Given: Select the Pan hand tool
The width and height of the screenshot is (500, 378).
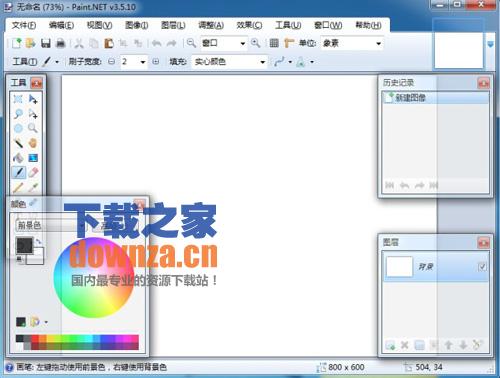Looking at the screenshot, I should pyautogui.click(x=33, y=143).
